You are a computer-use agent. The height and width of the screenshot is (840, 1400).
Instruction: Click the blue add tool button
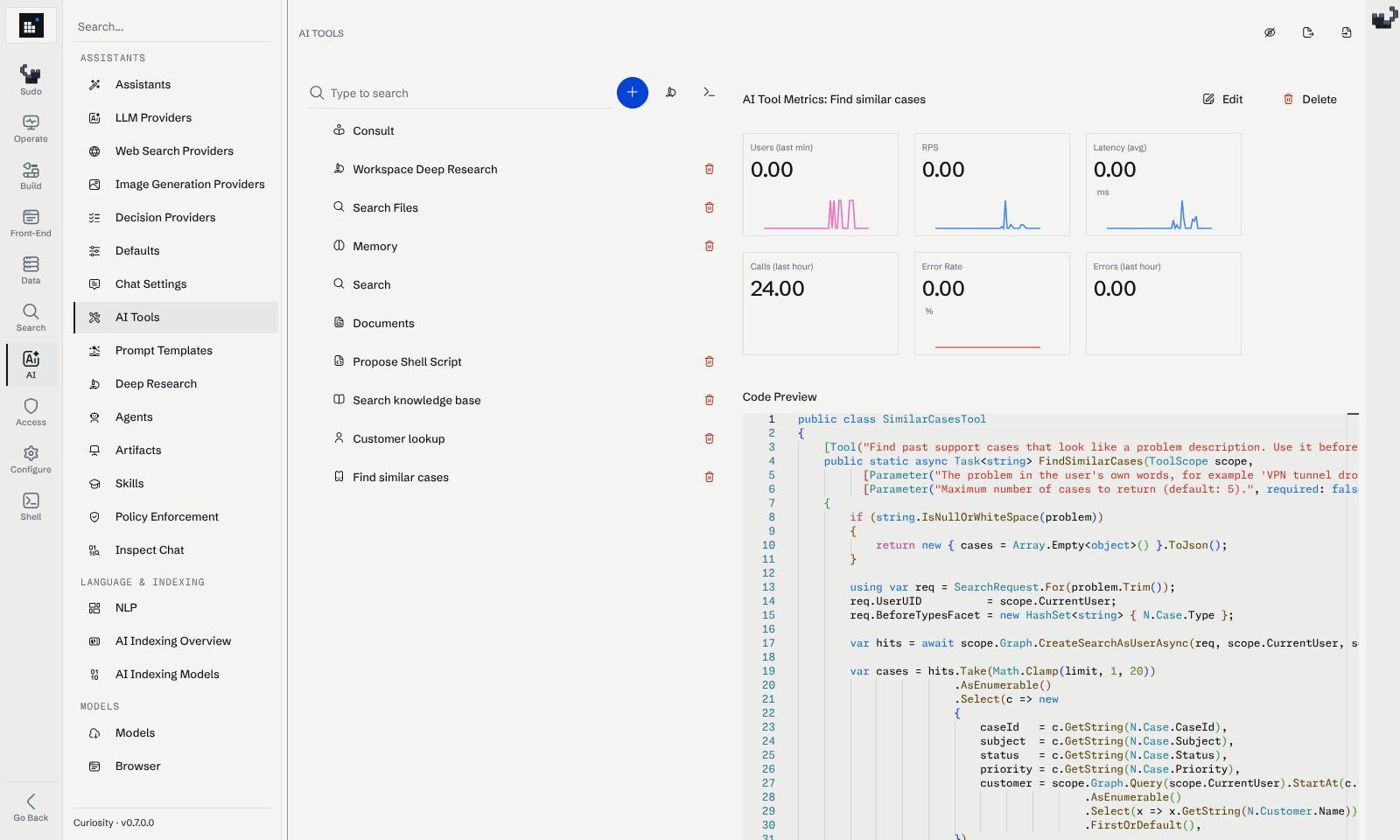click(x=632, y=93)
